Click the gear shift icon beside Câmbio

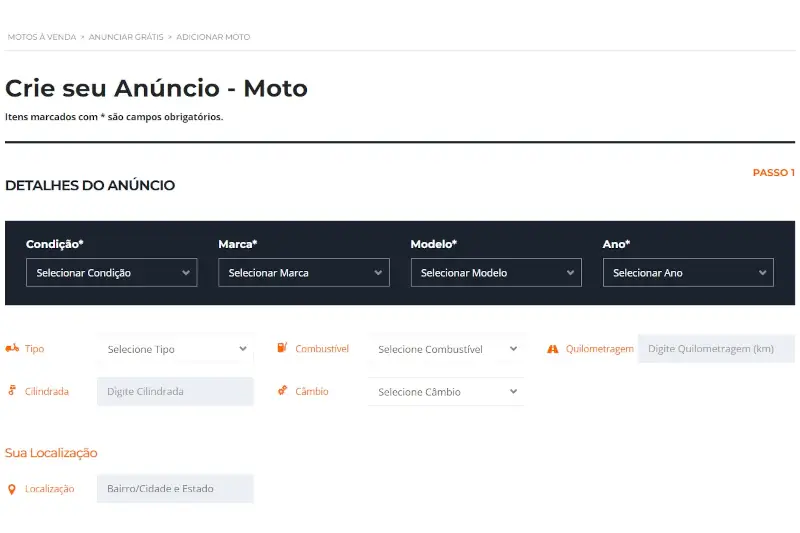click(x=282, y=391)
